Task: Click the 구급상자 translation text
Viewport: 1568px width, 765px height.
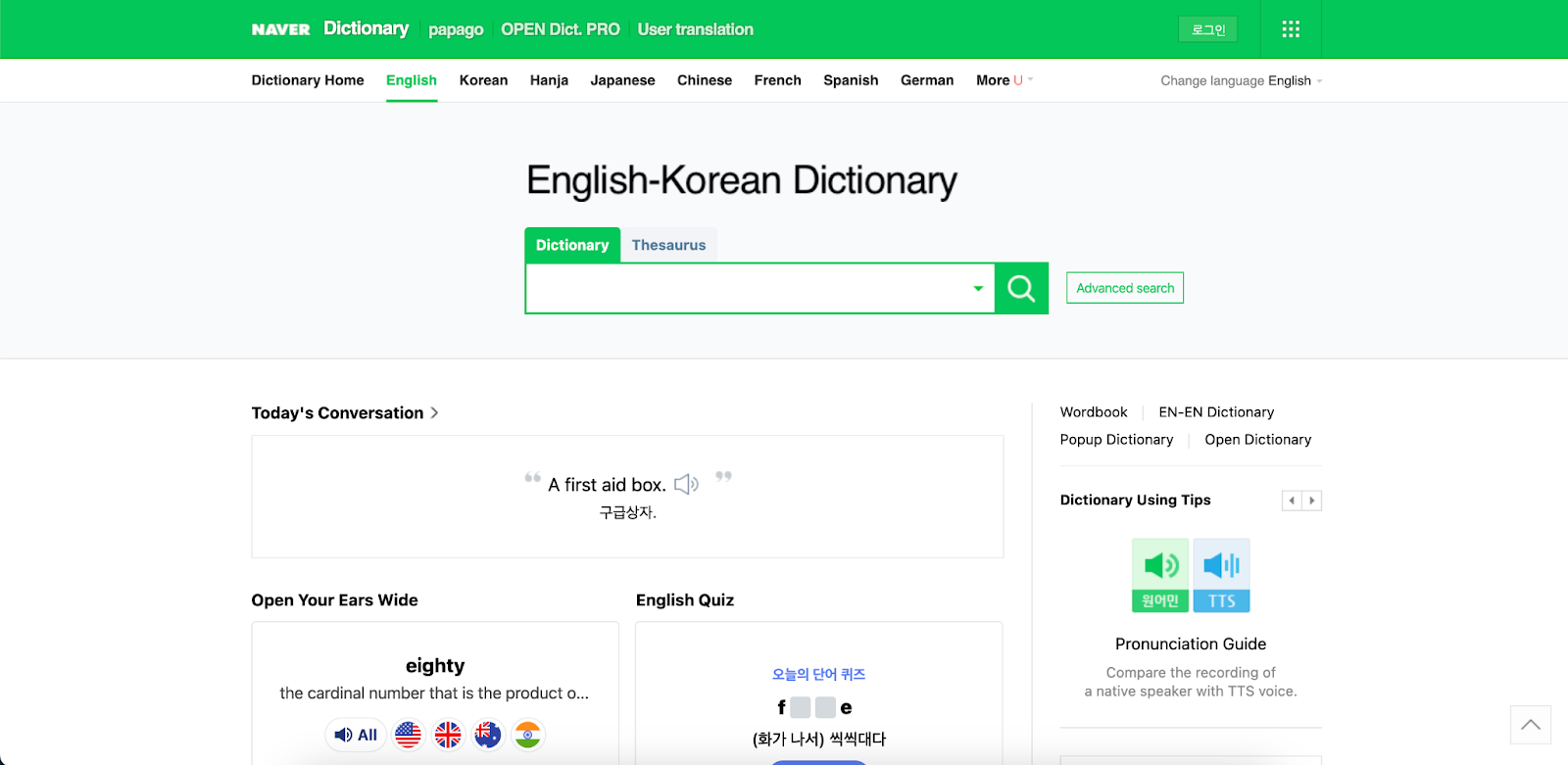Action: click(627, 512)
